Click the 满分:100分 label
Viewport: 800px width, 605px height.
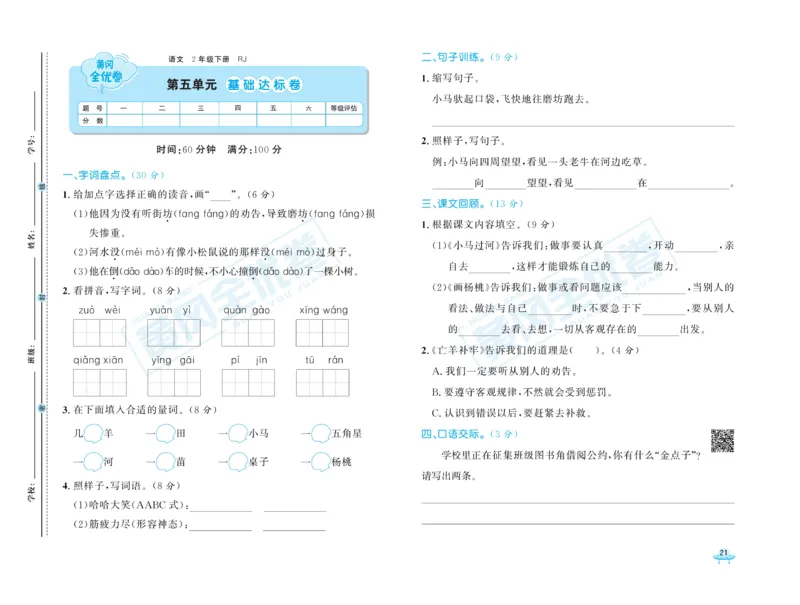point(257,147)
